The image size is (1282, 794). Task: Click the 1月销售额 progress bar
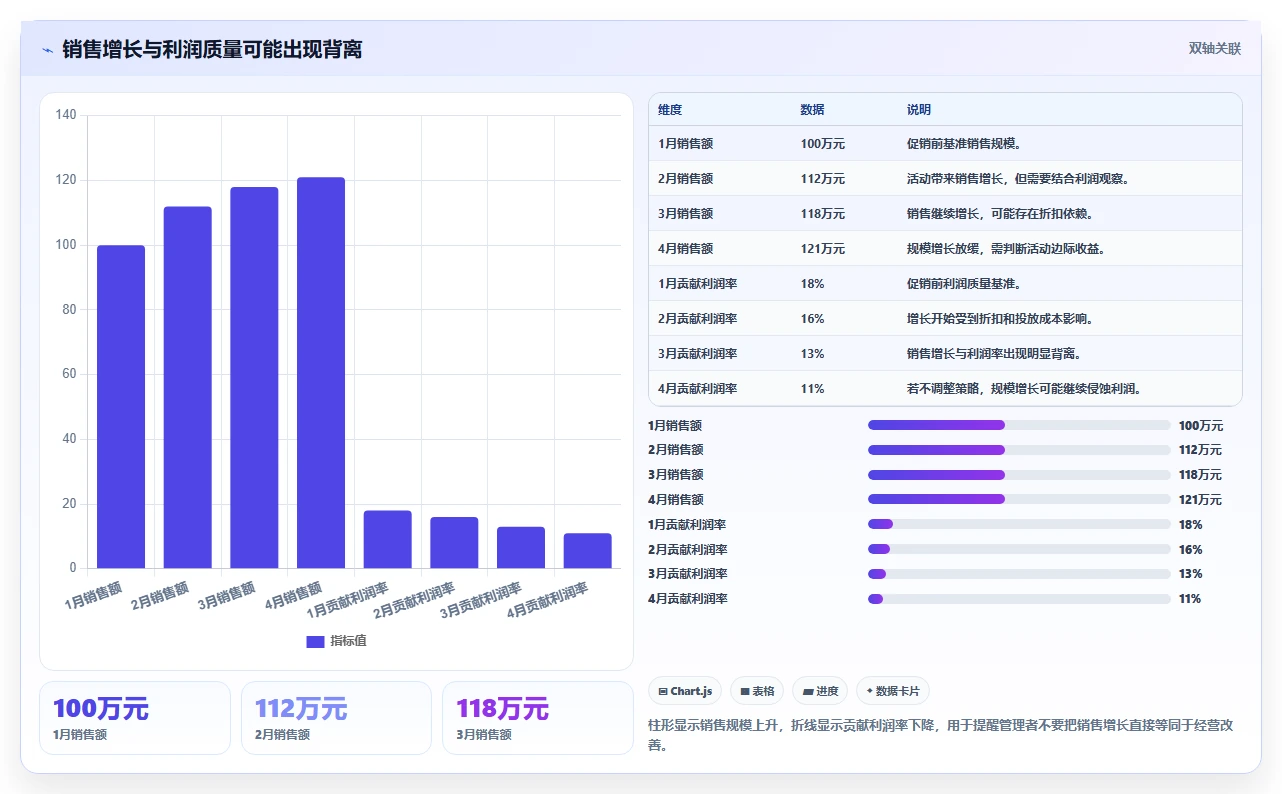tap(1019, 425)
